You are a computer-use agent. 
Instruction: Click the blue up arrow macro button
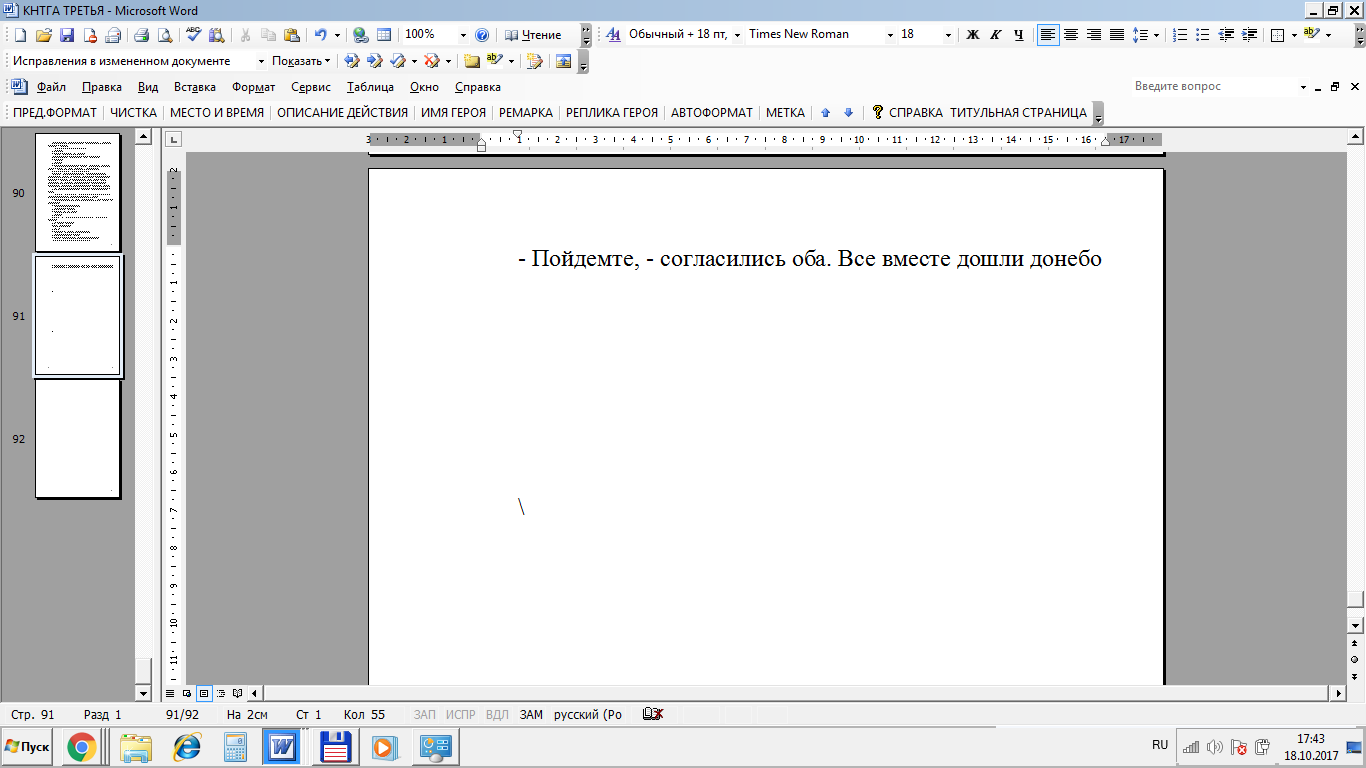pyautogui.click(x=825, y=113)
